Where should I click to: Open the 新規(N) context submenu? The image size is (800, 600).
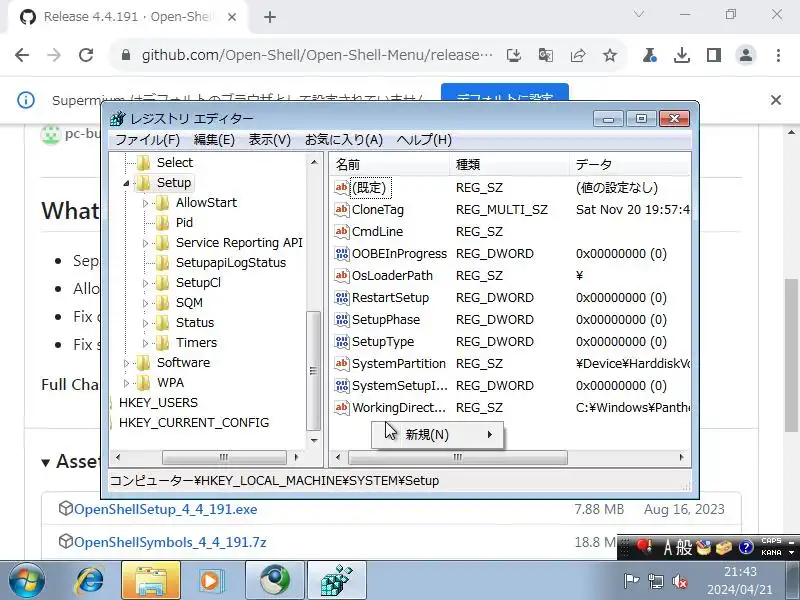437,435
